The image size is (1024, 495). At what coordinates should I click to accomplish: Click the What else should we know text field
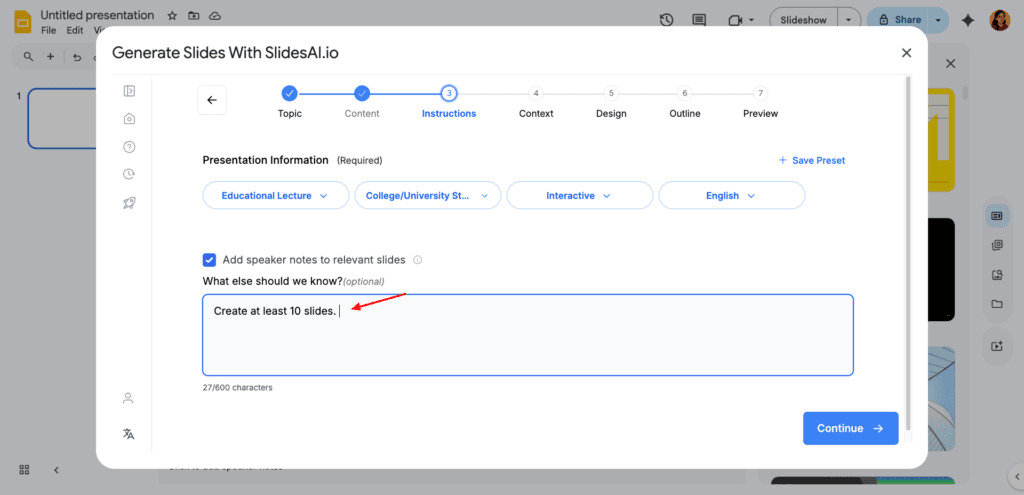click(x=528, y=335)
